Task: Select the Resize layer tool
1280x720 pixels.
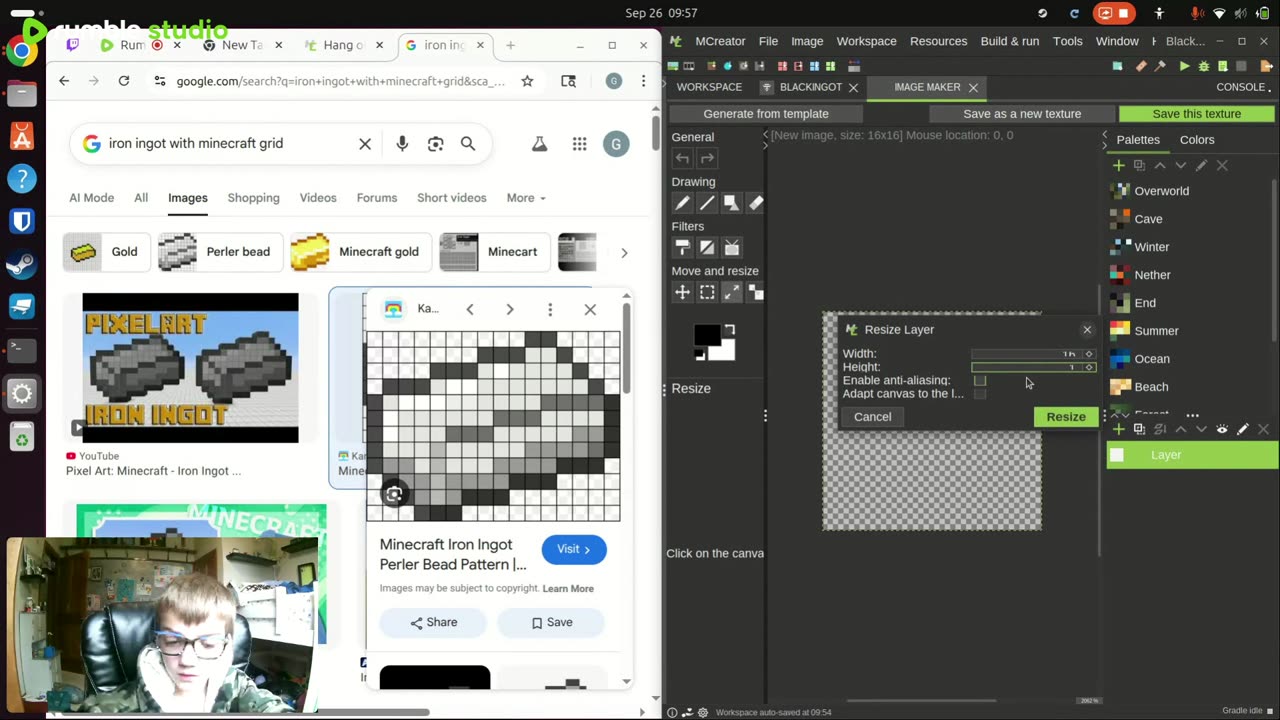Action: coord(731,292)
